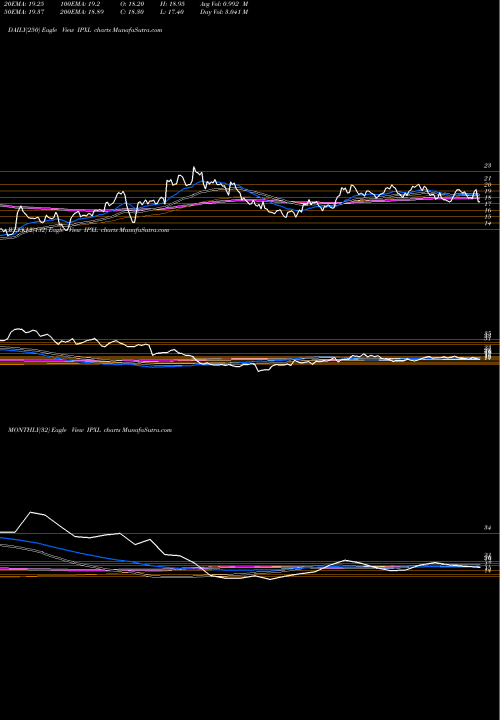
Task: Click the DAILY(250) Eagle View IPXL title
Action: 85,30
